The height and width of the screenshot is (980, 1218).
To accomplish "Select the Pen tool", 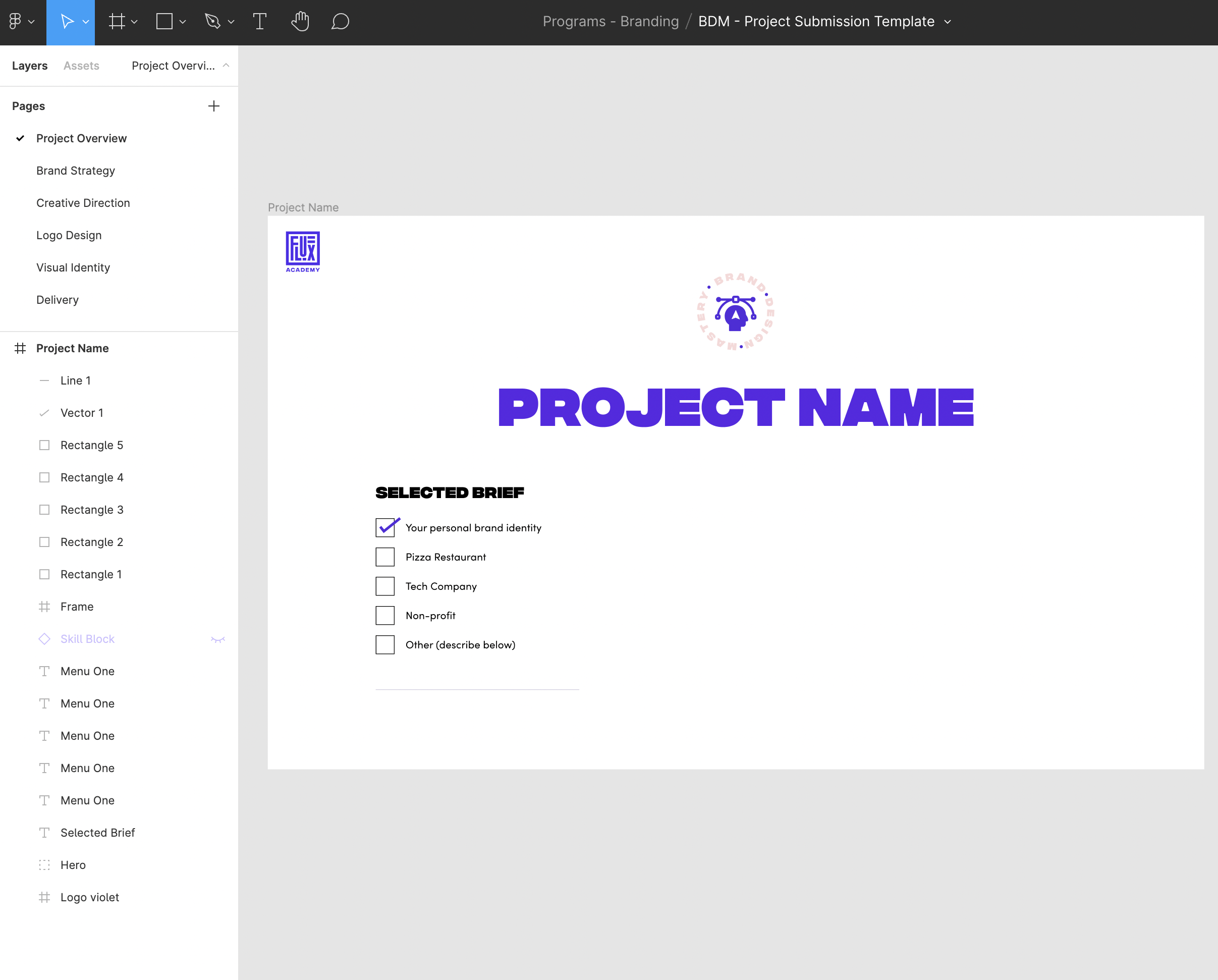I will point(213,22).
